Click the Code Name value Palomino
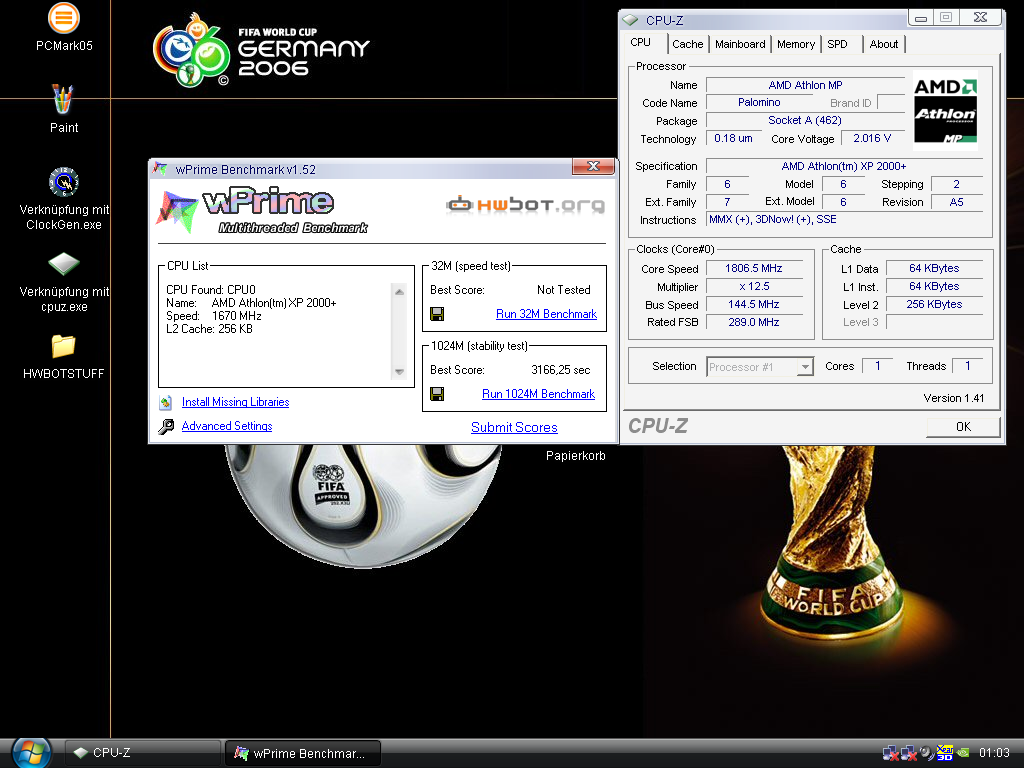Image resolution: width=1024 pixels, height=768 pixels. point(759,103)
